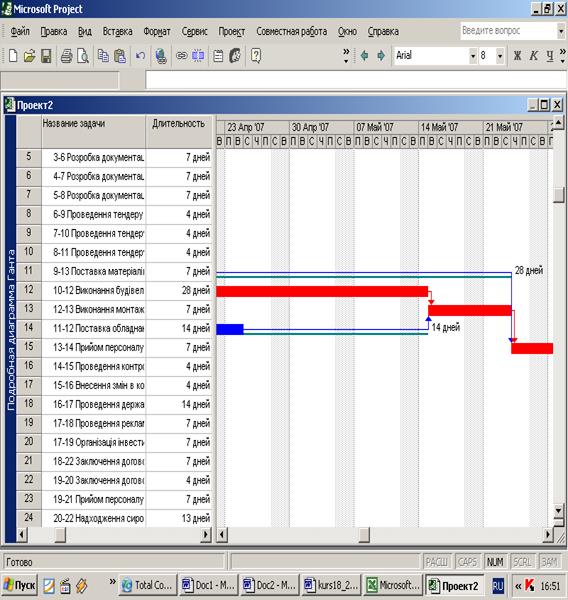Click the Пуск start button
568x600 pixels.
(20, 585)
